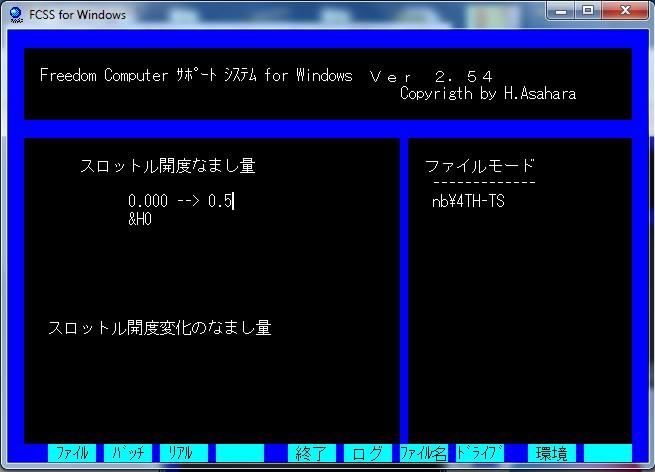
Task: Maximize the FCSS for Windows window
Action: 588,11
